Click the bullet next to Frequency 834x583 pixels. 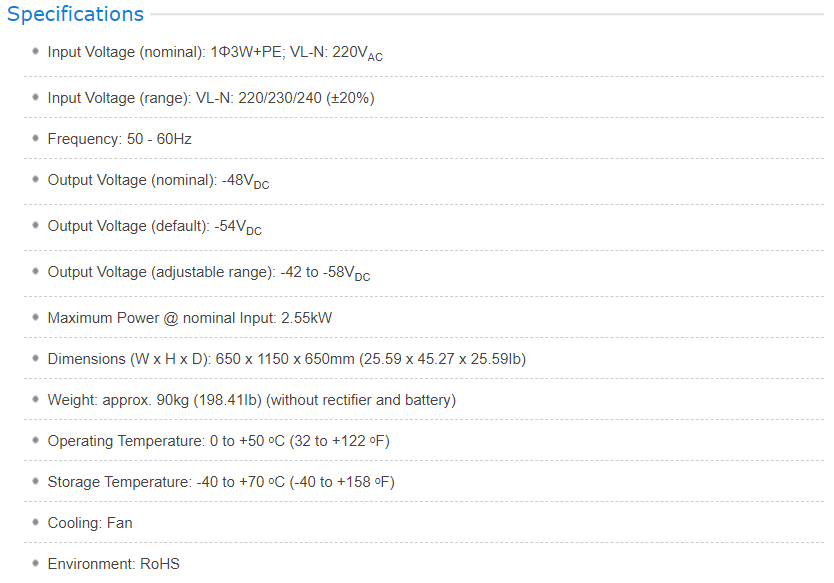[36, 138]
